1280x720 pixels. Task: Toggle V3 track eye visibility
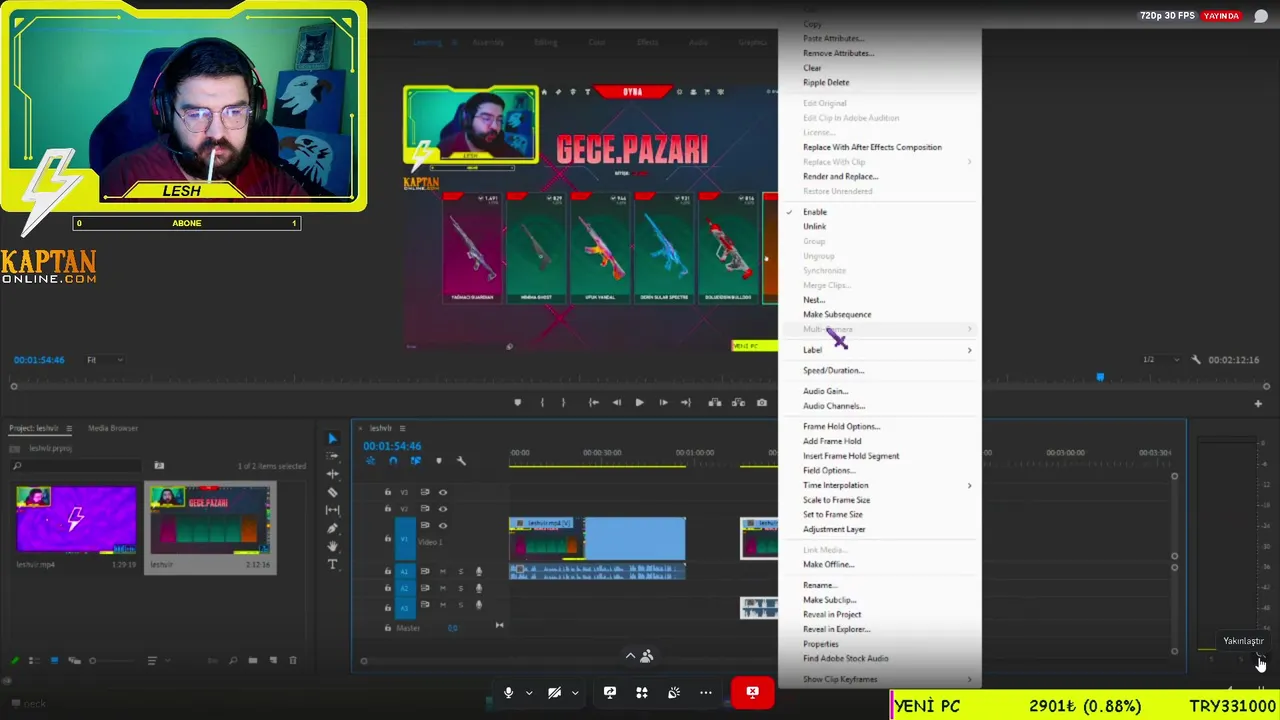[443, 492]
